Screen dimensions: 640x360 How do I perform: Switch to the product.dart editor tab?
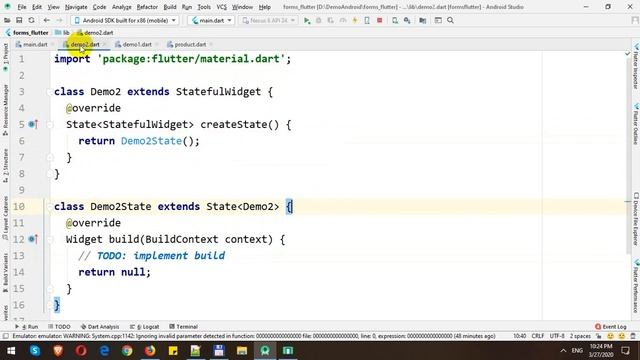(190, 44)
